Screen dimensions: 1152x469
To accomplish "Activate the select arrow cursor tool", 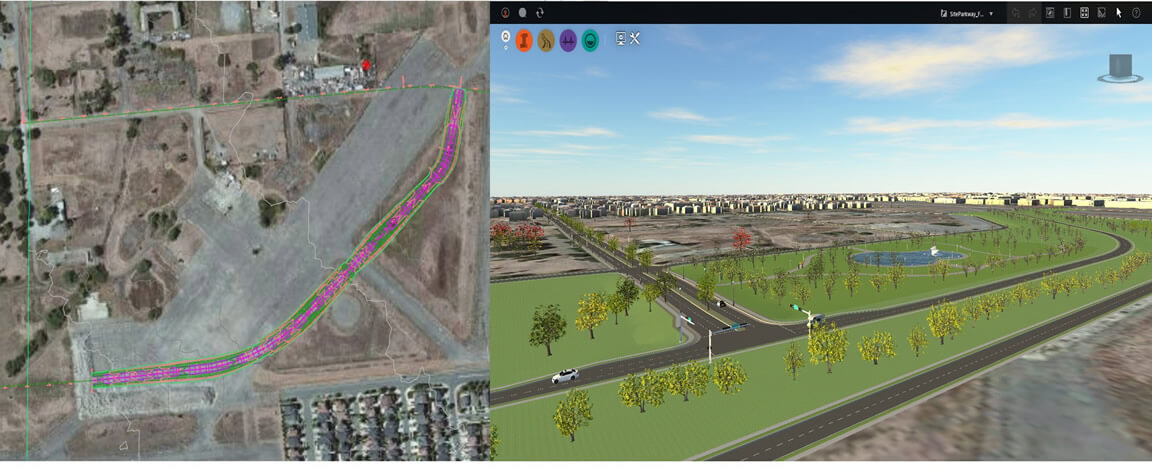I will (x=1118, y=13).
